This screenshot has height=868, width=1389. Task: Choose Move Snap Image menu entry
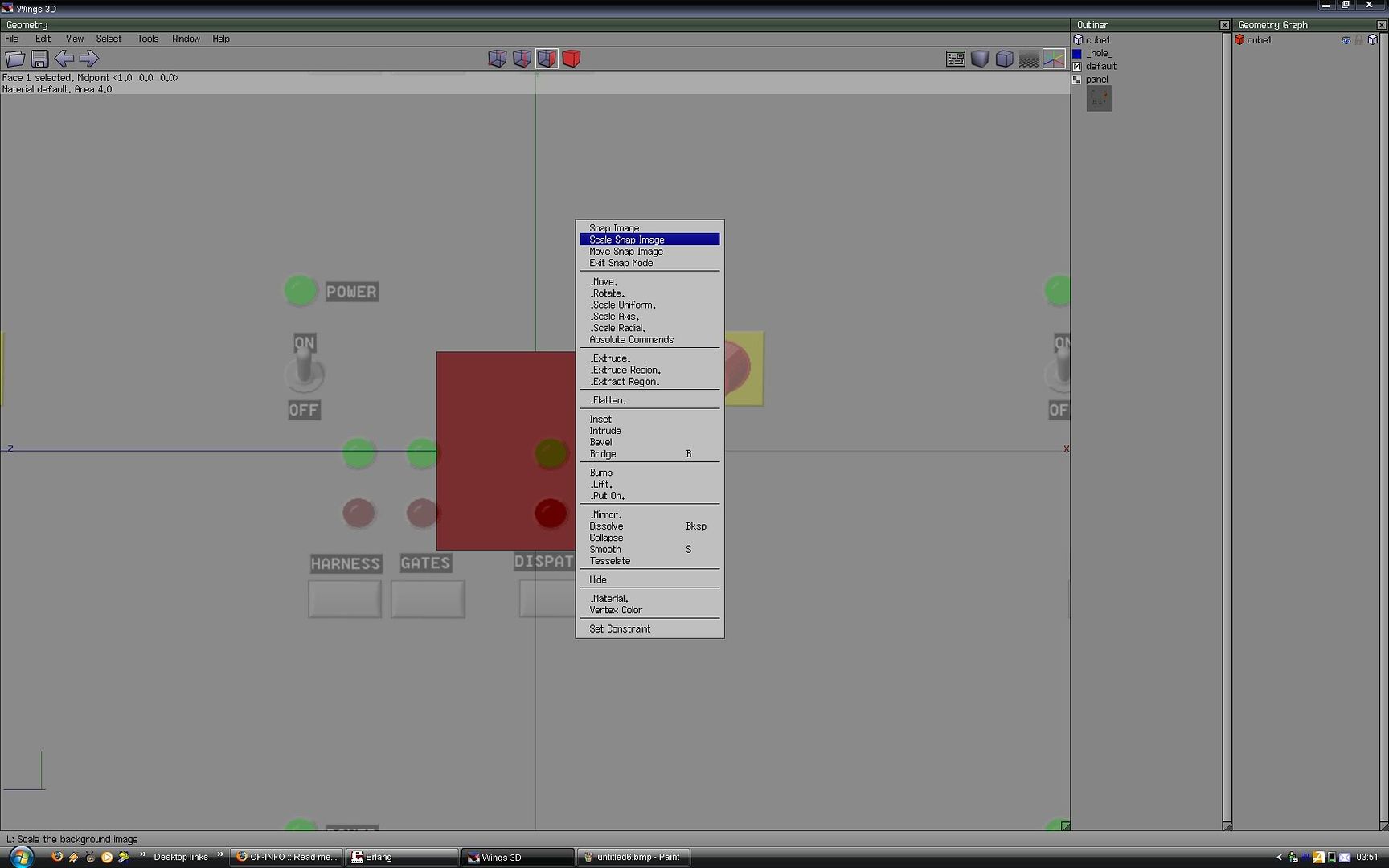(x=649, y=252)
